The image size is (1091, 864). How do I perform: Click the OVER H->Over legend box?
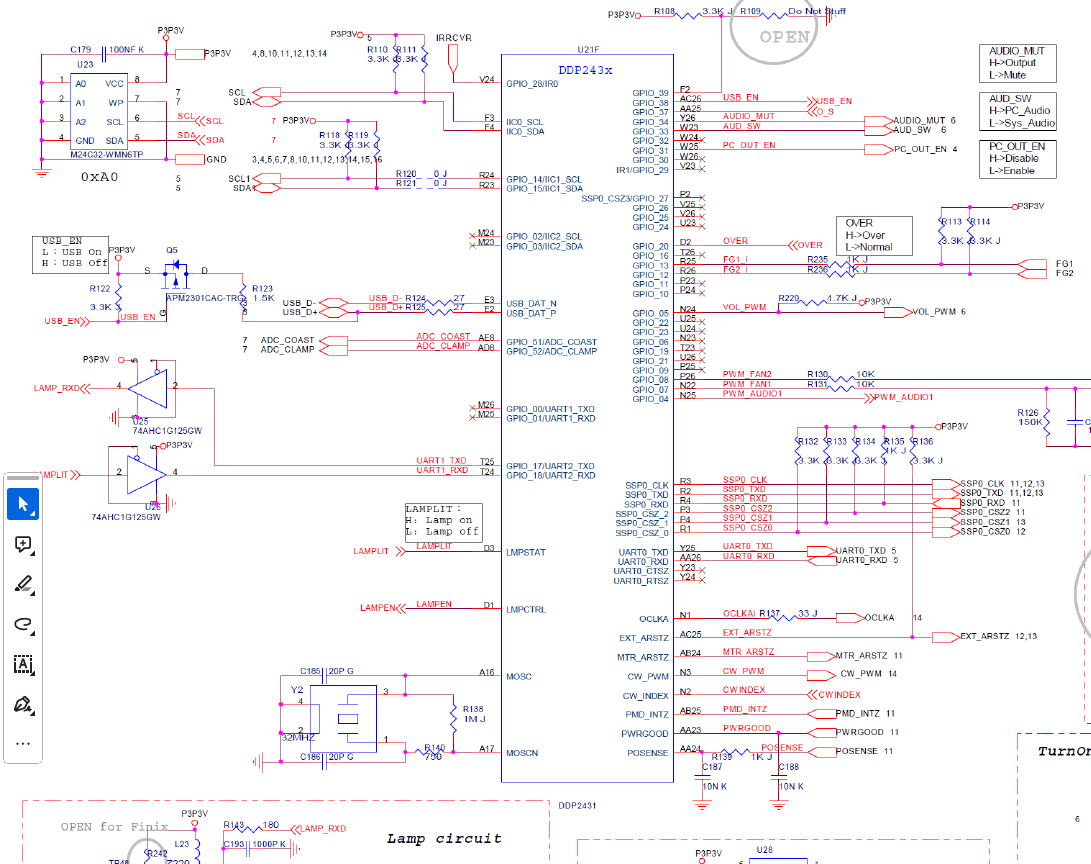pyautogui.click(x=874, y=235)
